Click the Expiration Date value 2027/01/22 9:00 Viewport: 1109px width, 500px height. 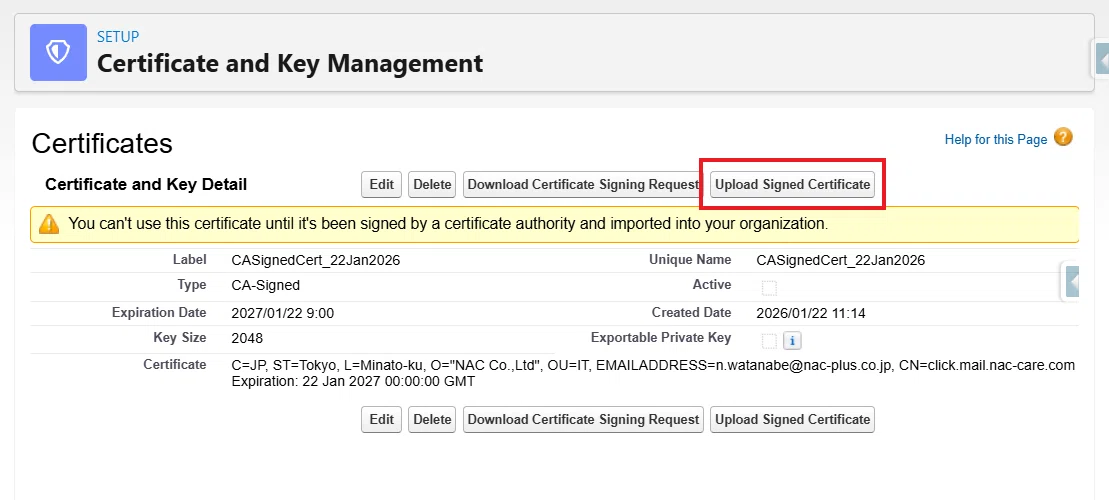(x=282, y=313)
